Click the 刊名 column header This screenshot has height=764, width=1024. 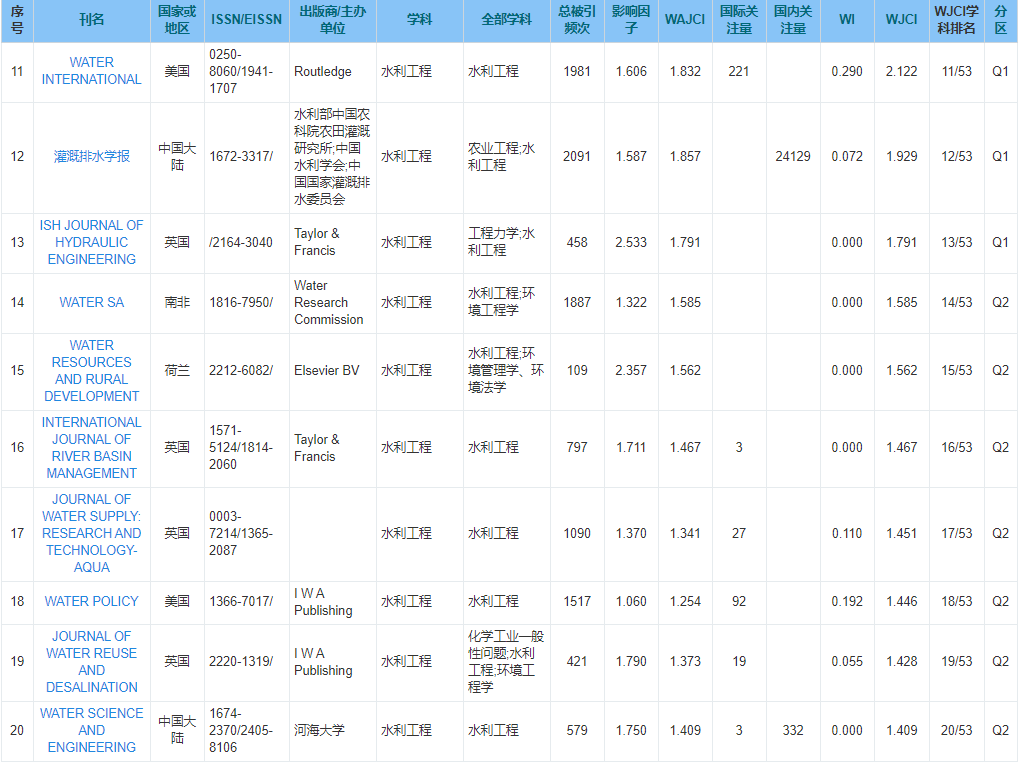tap(91, 20)
